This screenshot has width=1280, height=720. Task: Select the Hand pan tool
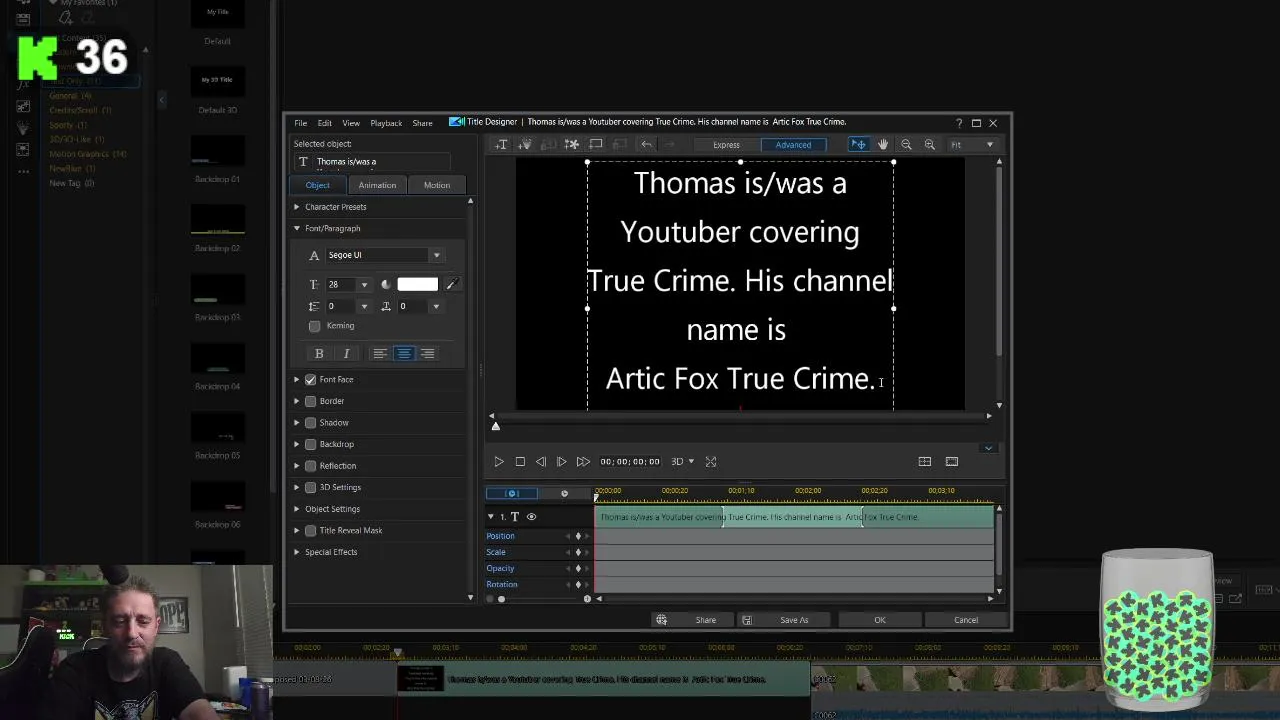(x=883, y=145)
